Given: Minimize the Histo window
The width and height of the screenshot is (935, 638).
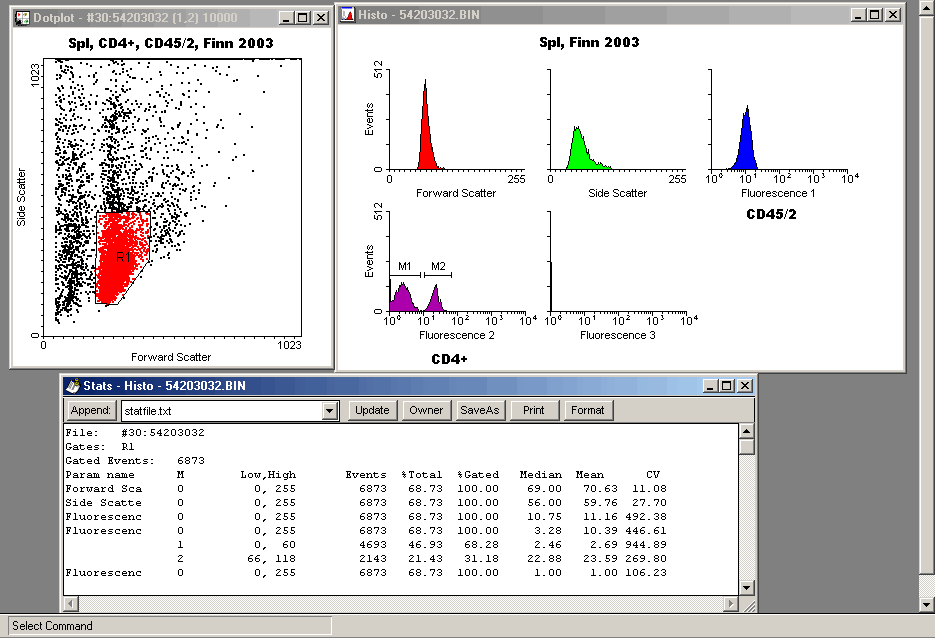Looking at the screenshot, I should (858, 15).
